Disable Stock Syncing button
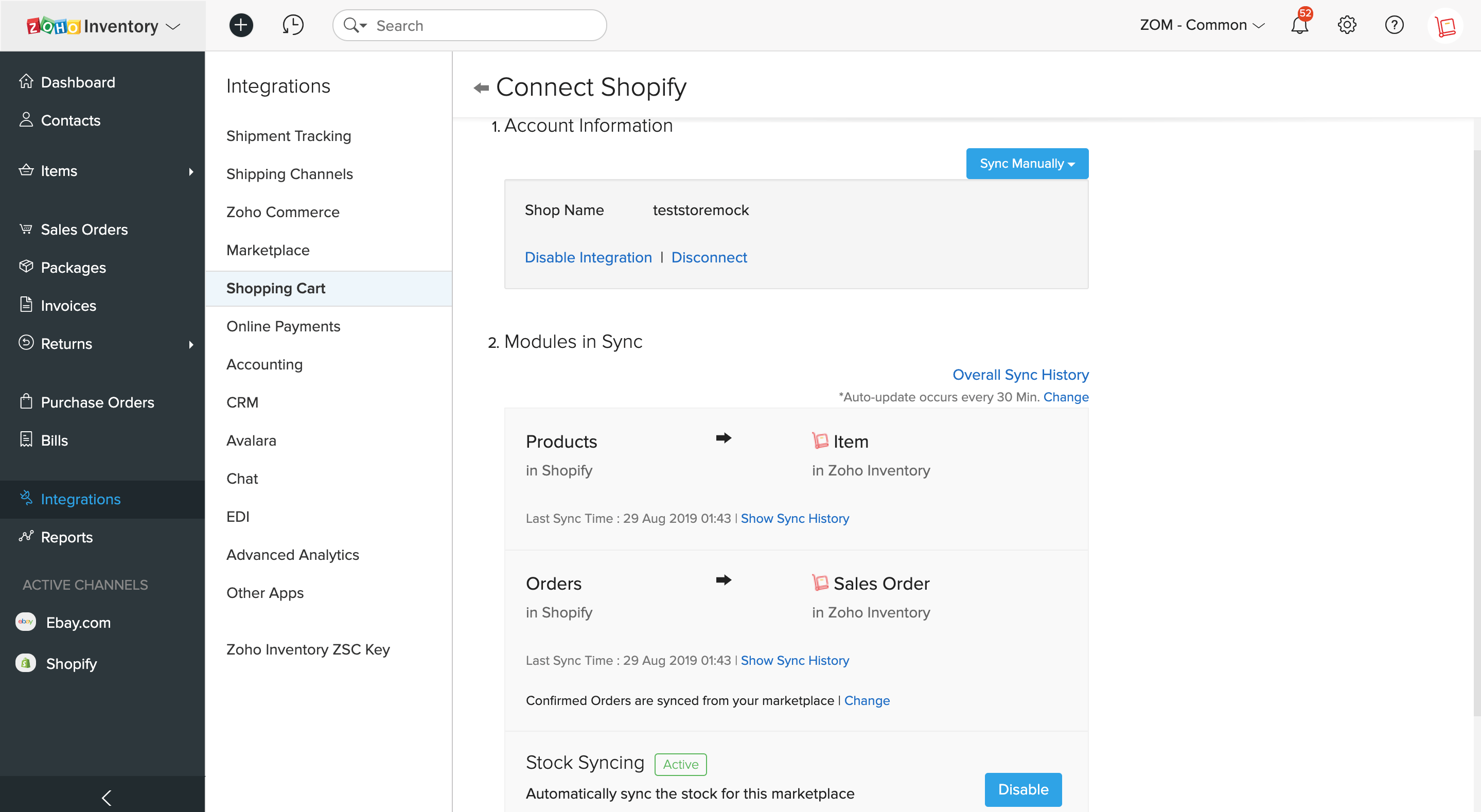The width and height of the screenshot is (1481, 812). (1023, 789)
